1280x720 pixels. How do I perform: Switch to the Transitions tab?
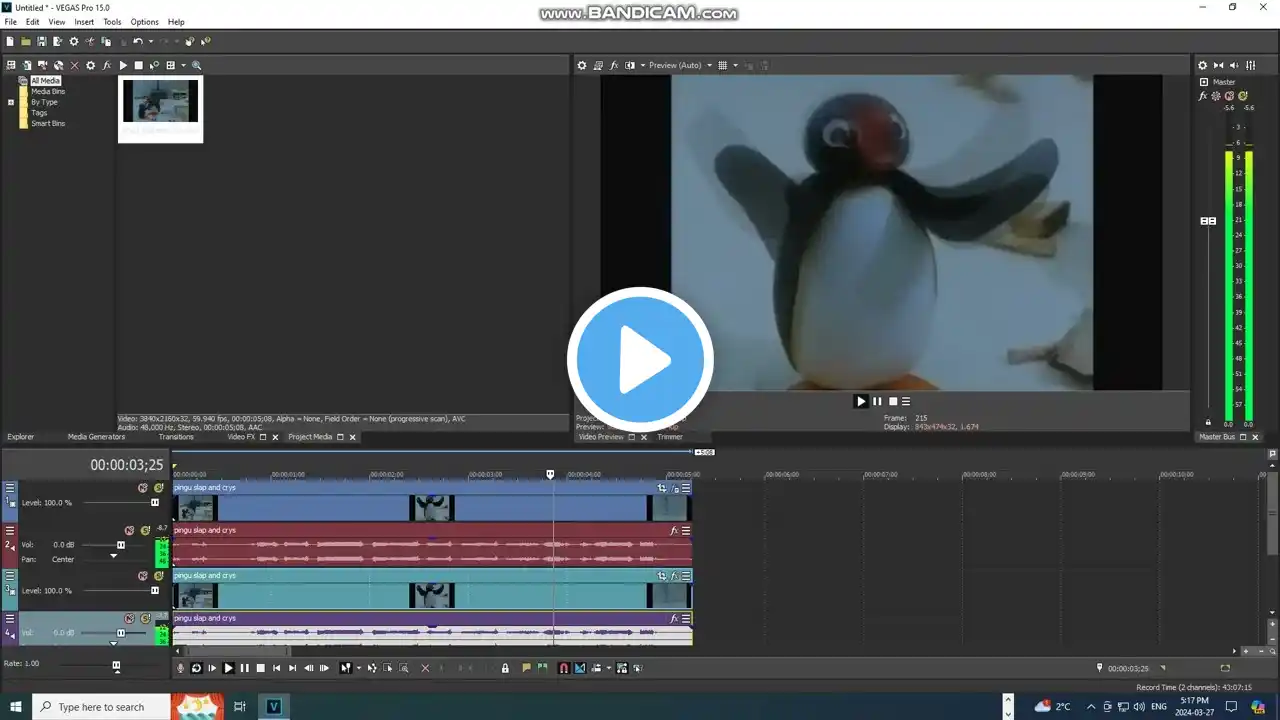tap(176, 437)
